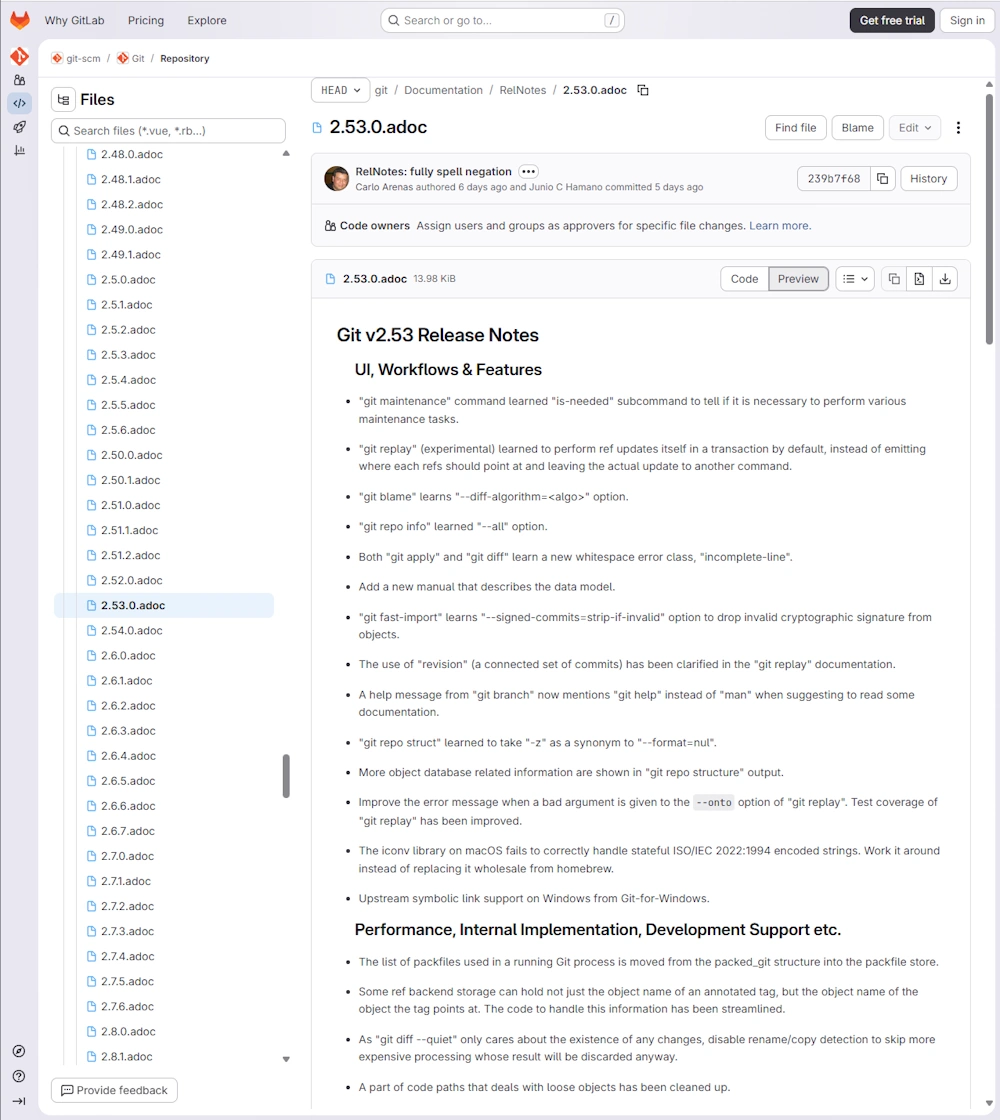Open the Pricing menu item
Image resolution: width=1000 pixels, height=1120 pixels.
[146, 20]
